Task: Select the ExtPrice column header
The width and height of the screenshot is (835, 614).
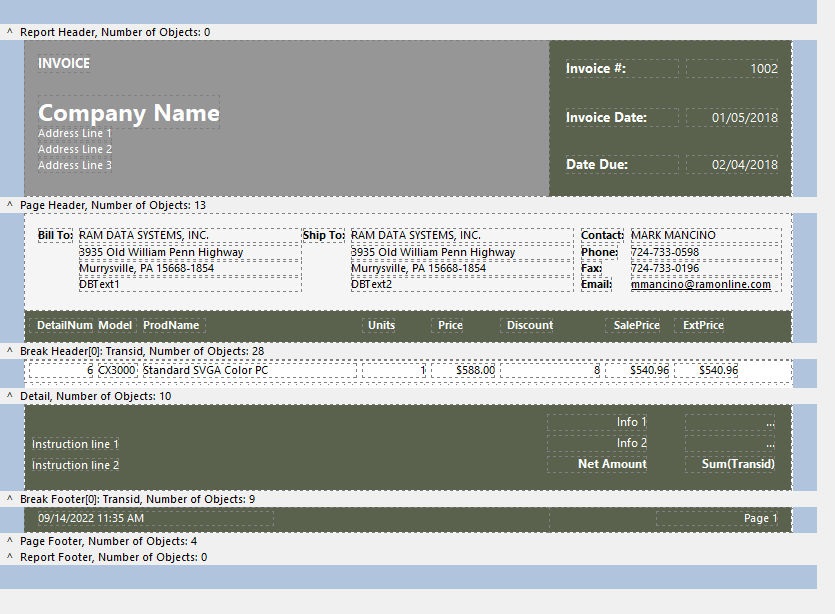Action: [x=699, y=325]
